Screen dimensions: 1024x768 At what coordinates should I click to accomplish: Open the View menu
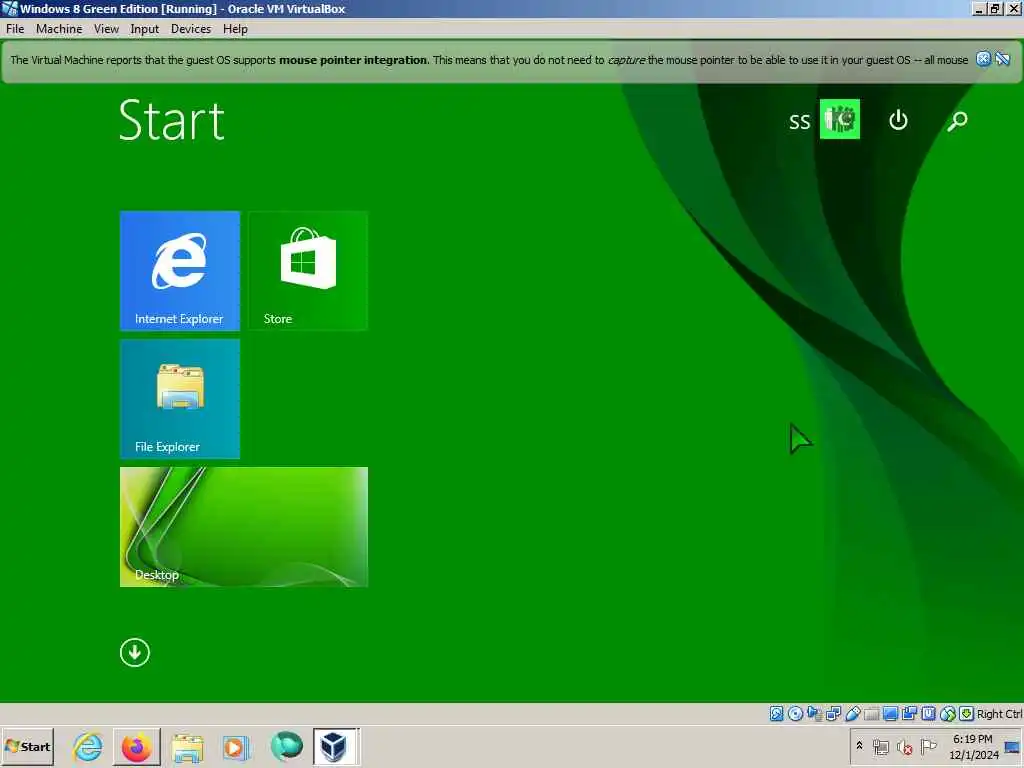106,29
